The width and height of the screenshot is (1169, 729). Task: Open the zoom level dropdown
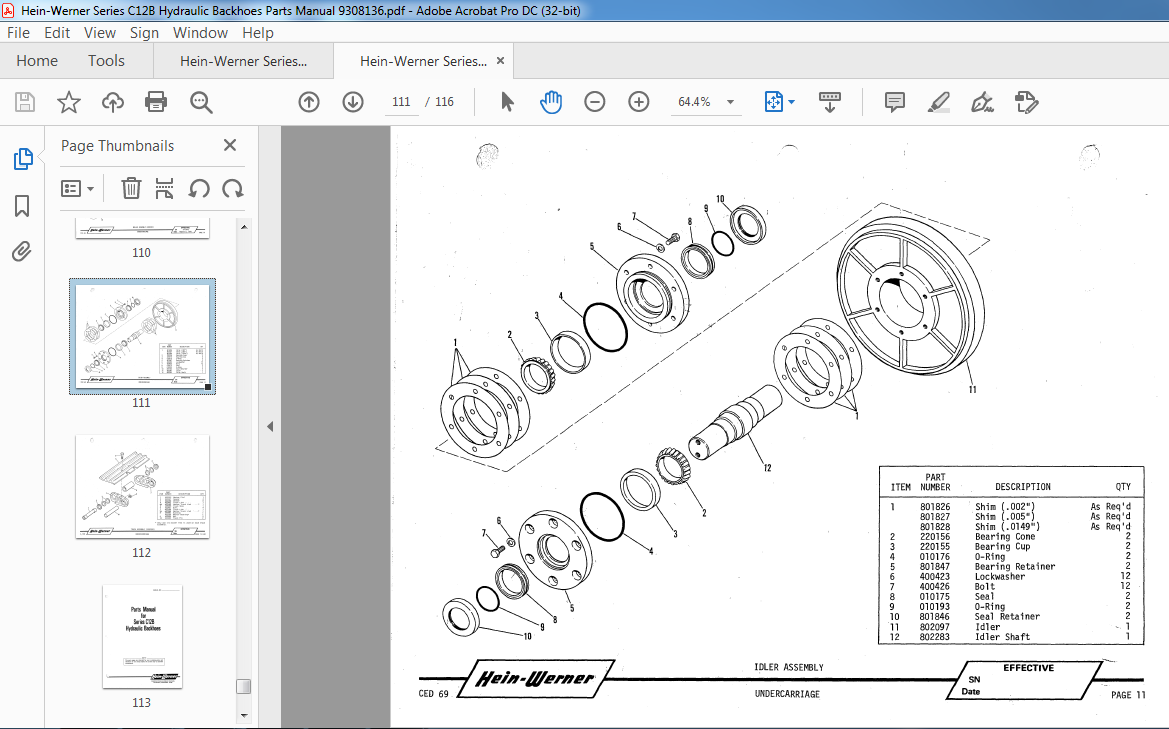[731, 102]
